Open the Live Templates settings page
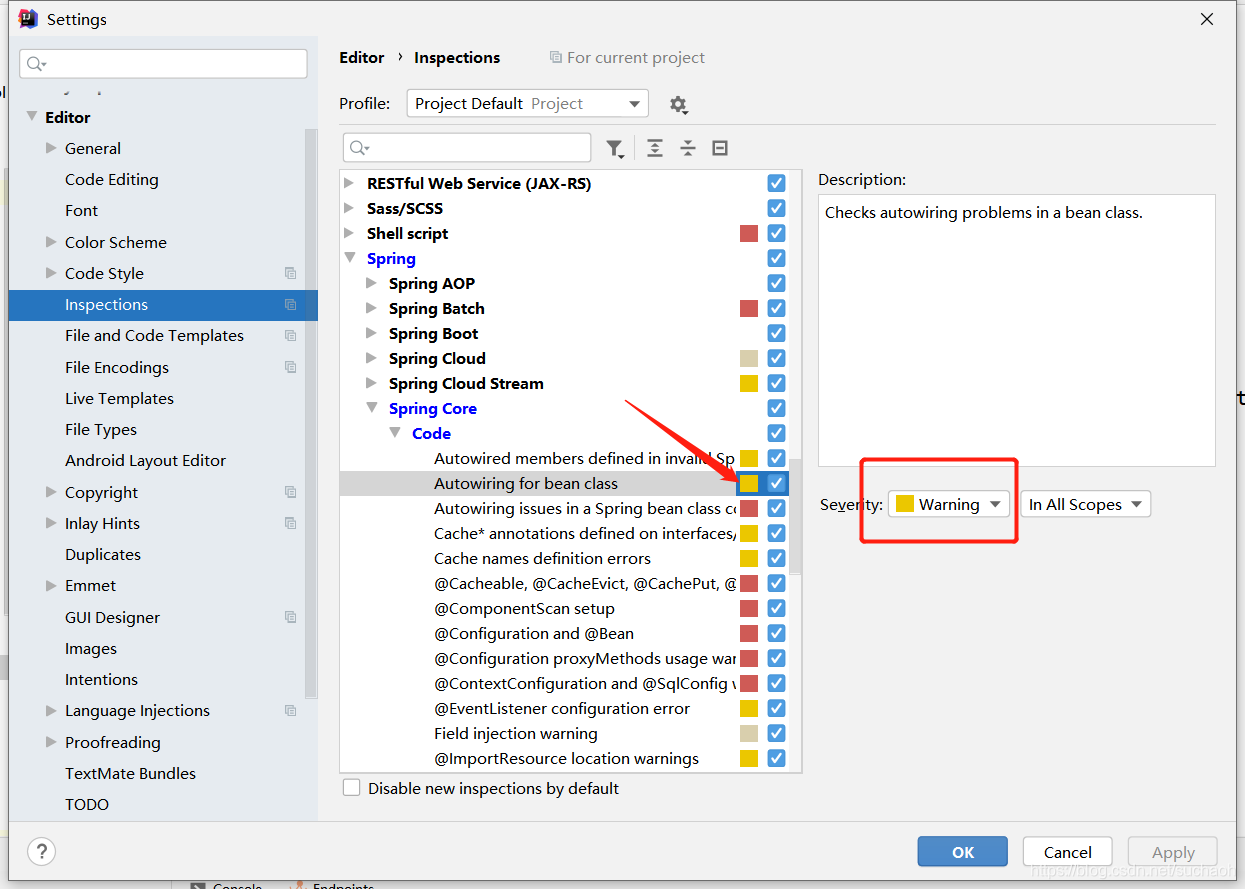 click(x=119, y=398)
